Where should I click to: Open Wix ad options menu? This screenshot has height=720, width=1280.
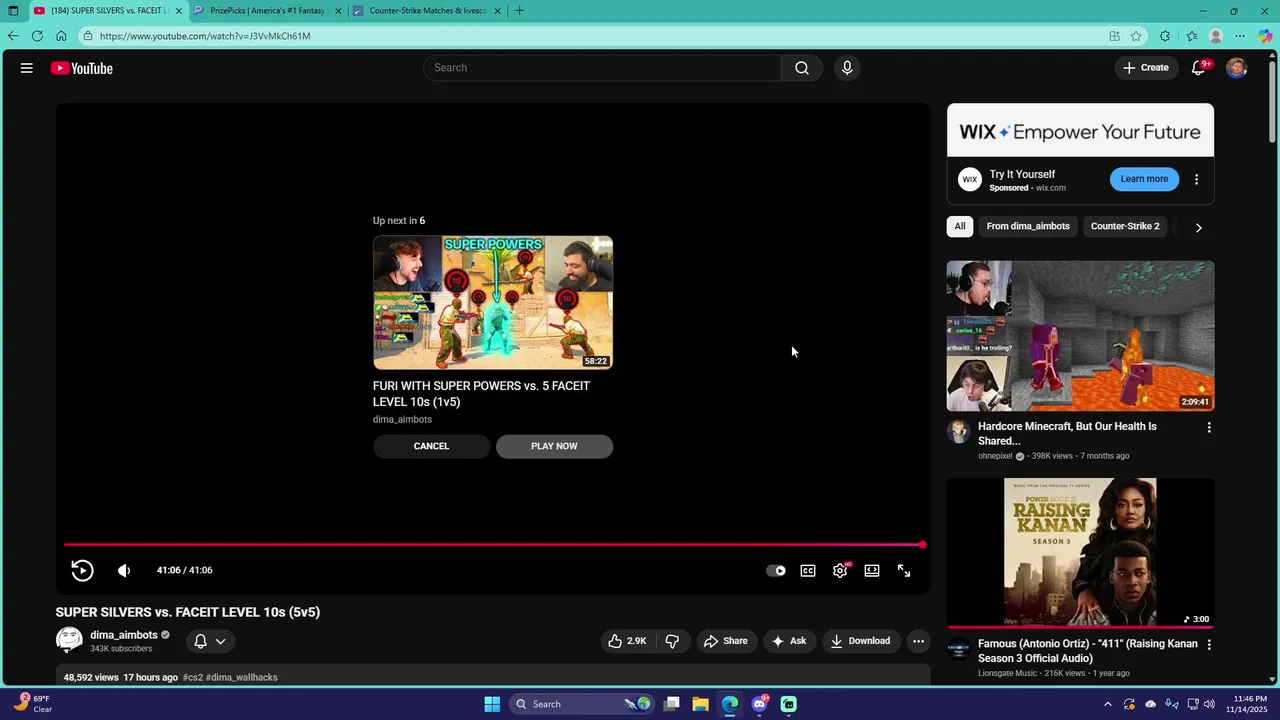1196,180
